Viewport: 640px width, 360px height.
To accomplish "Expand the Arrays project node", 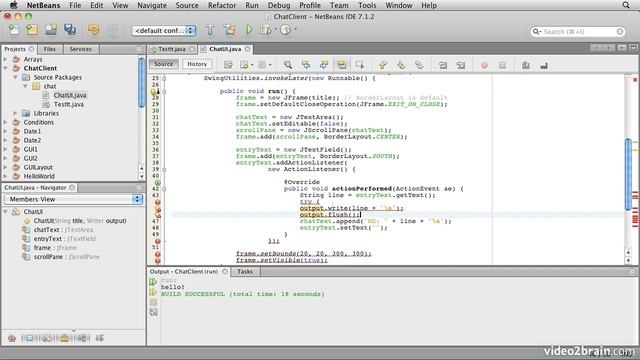I will (x=6, y=59).
